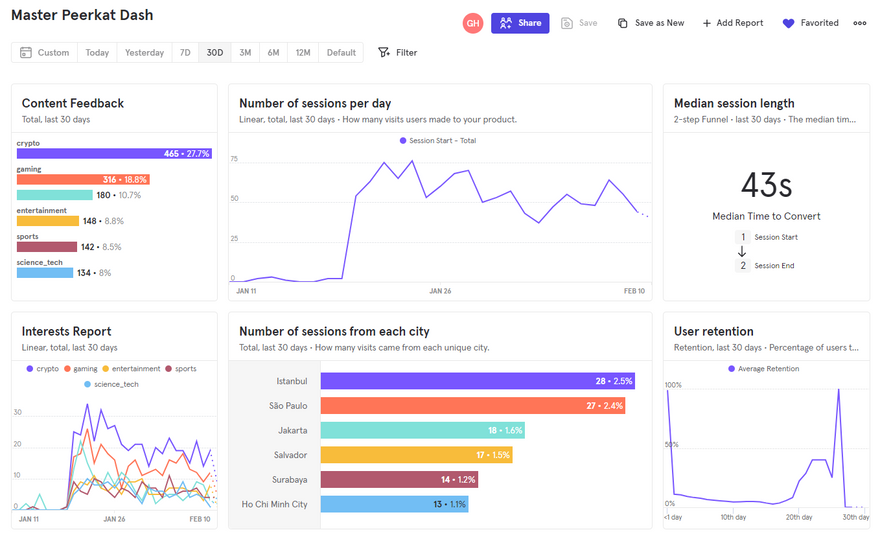The image size is (880, 539).
Task: Select the 7D date range tab
Action: [185, 53]
